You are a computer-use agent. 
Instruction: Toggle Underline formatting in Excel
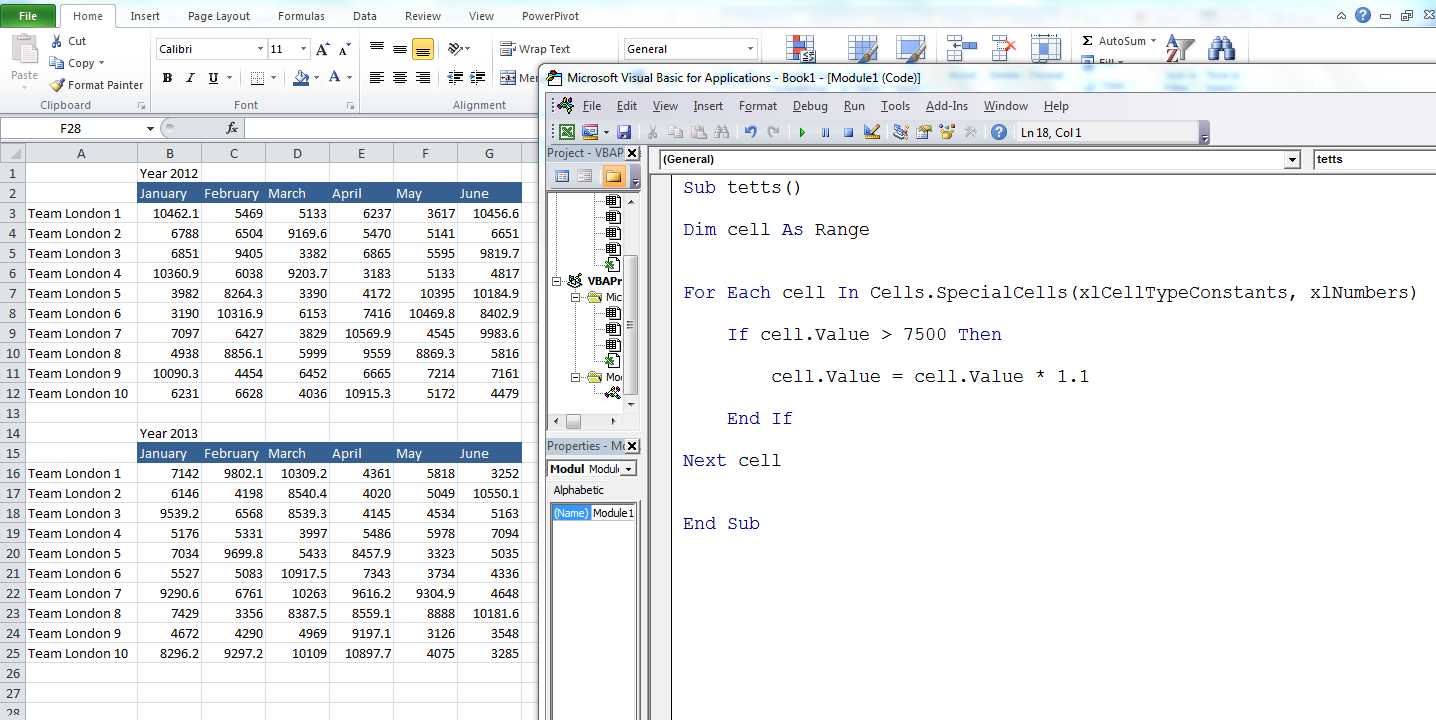click(213, 78)
